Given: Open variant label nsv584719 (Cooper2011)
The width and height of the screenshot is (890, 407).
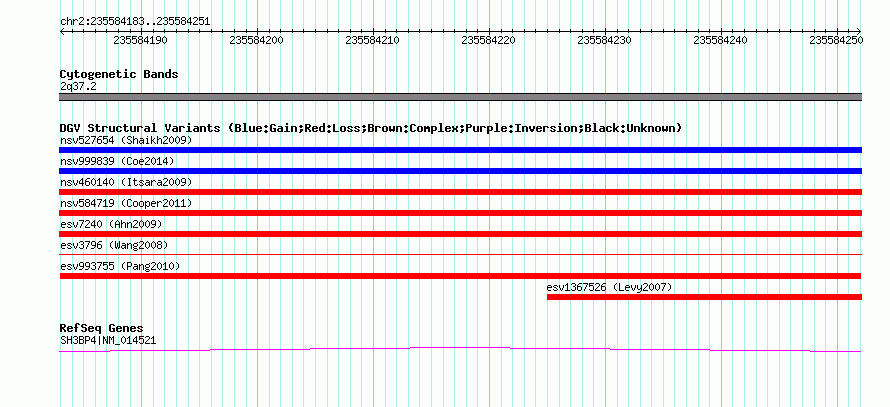Looking at the screenshot, I should click(126, 203).
